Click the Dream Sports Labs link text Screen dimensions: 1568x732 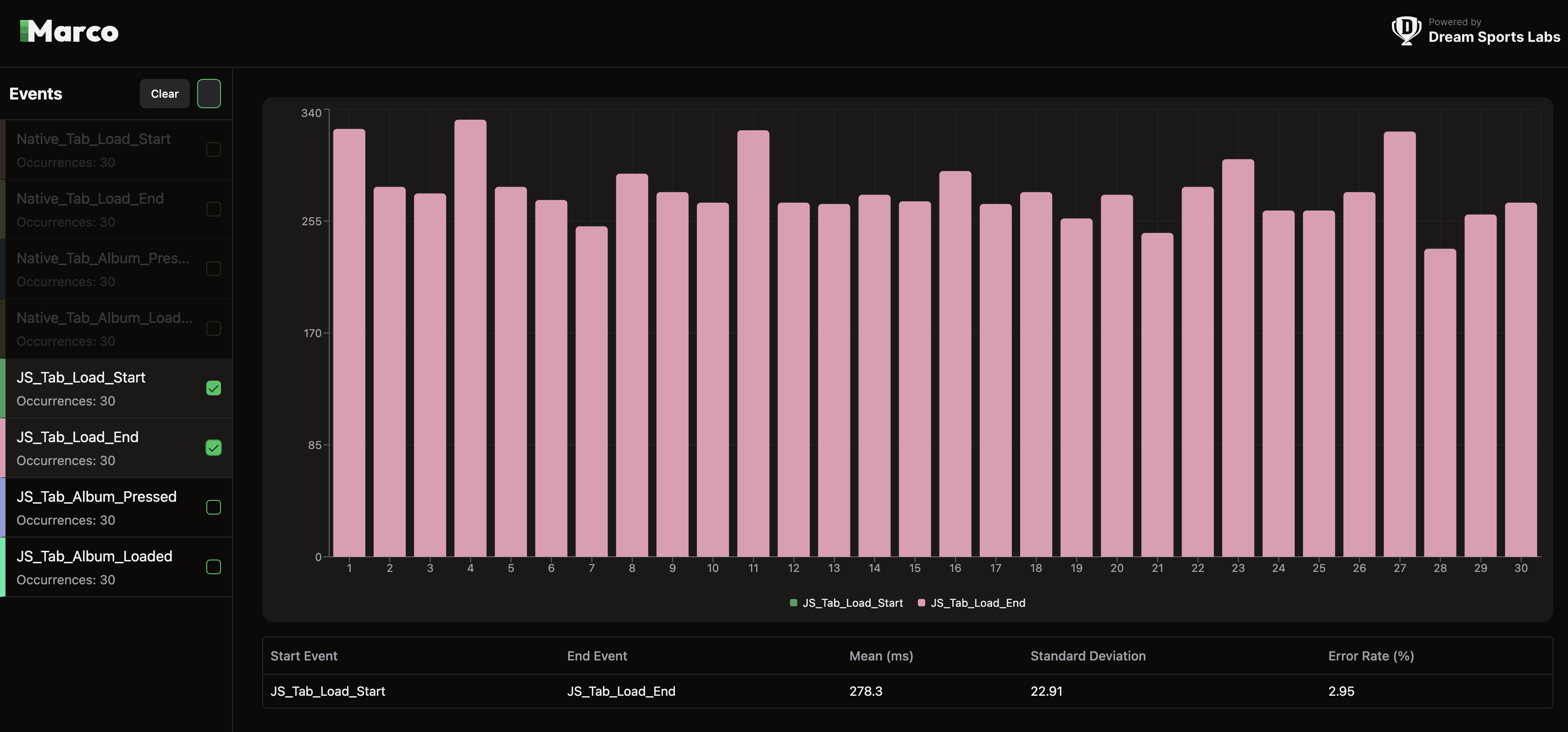pos(1494,37)
